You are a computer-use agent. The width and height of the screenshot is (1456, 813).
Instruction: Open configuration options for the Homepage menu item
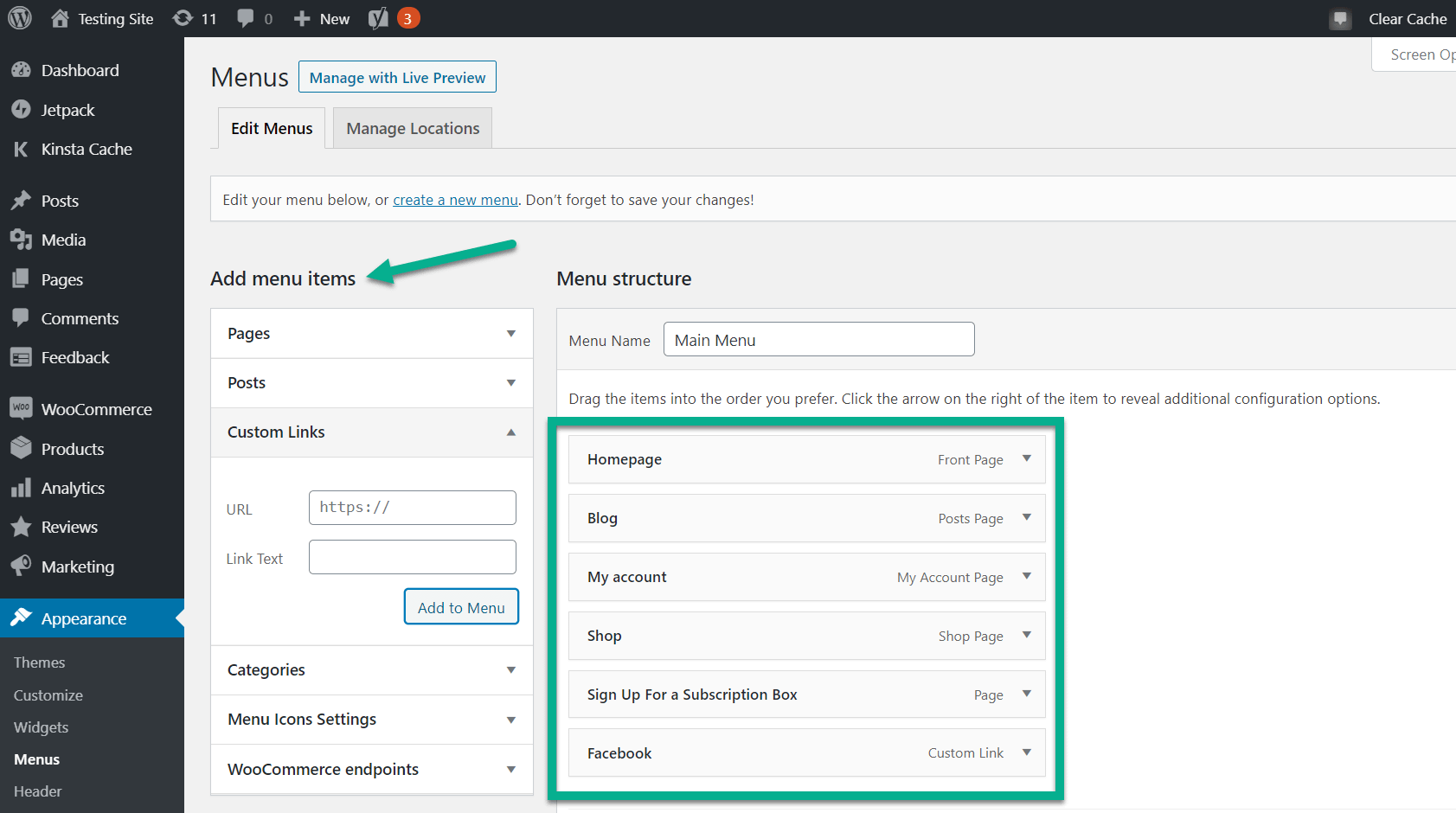click(1026, 459)
